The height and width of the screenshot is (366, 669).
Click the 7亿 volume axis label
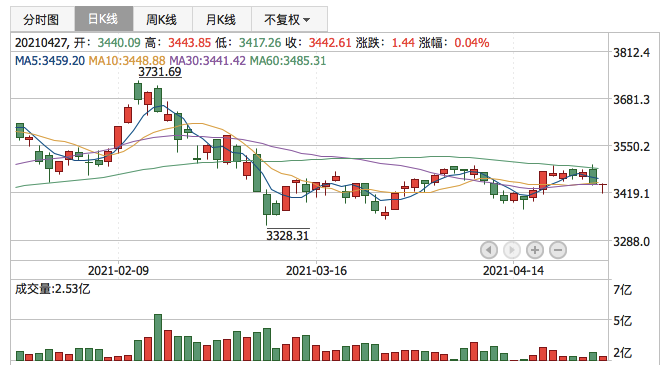(622, 290)
